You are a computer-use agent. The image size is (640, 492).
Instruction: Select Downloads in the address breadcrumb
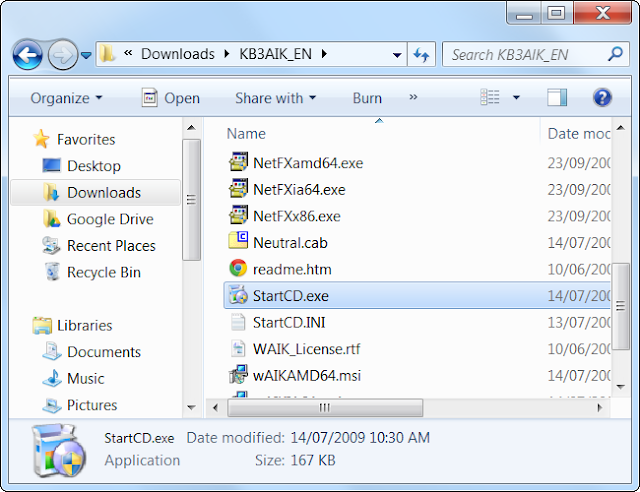[x=178, y=54]
